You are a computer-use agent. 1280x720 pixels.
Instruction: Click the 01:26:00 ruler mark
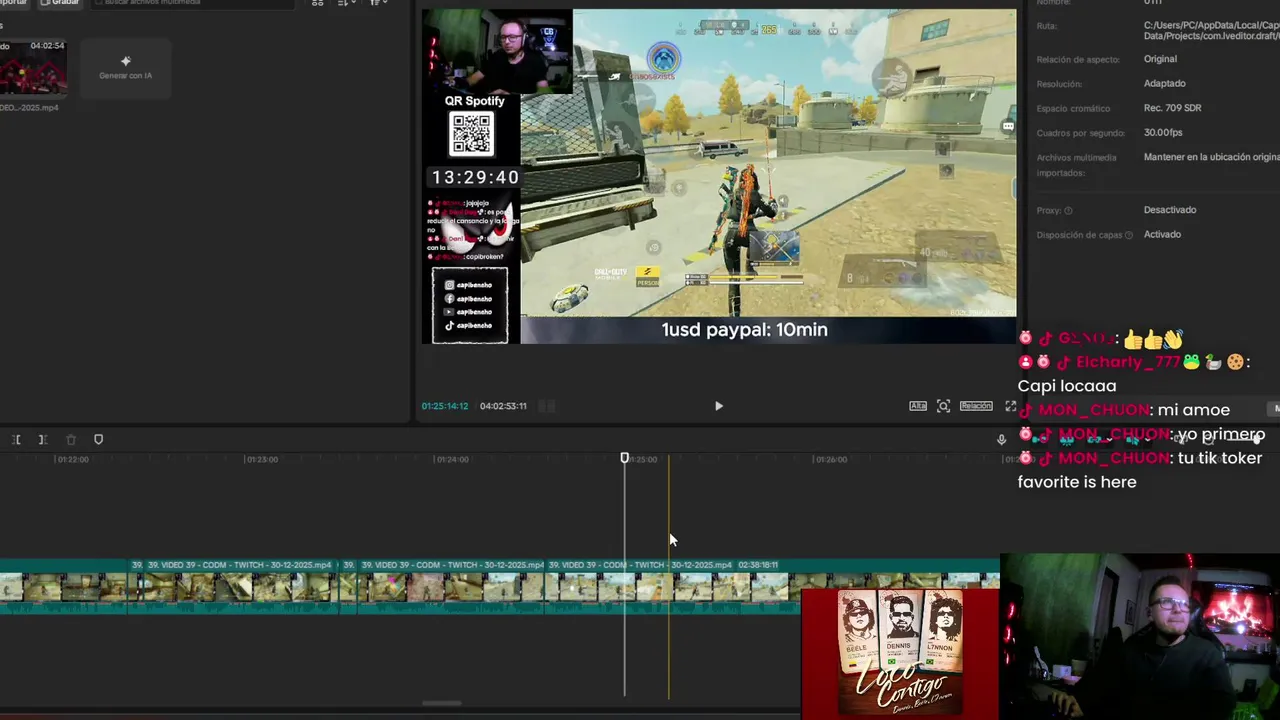coord(831,459)
